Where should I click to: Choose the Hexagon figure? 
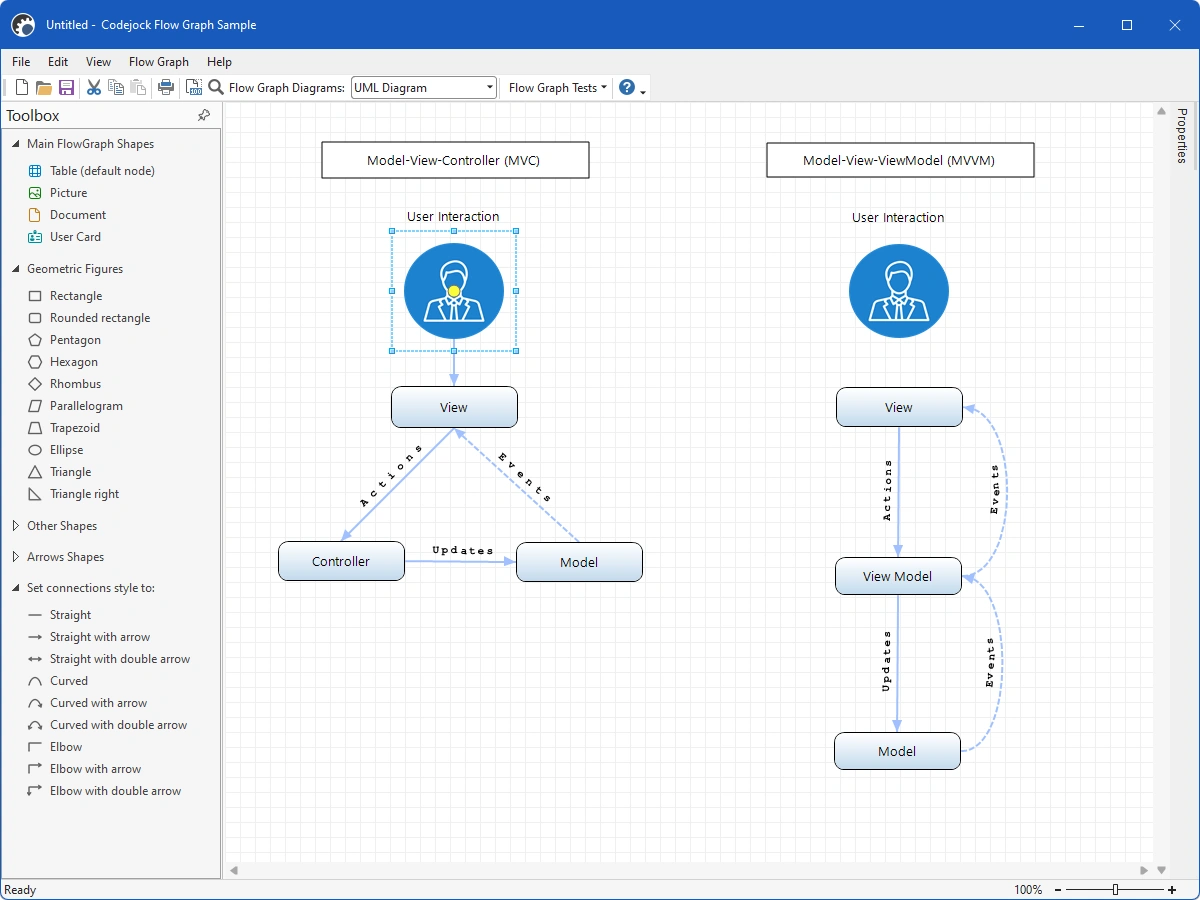click(74, 362)
